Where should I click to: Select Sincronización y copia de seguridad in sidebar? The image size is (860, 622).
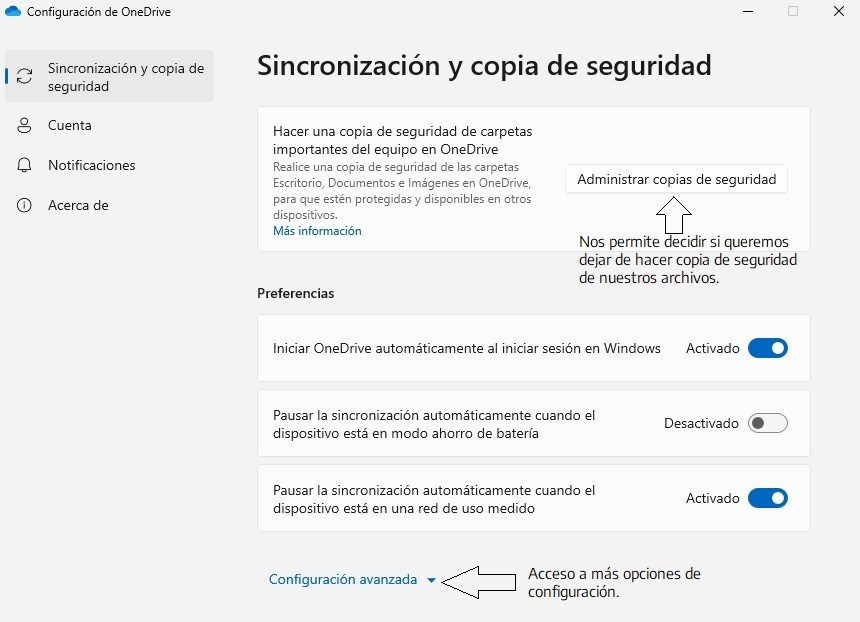point(109,76)
